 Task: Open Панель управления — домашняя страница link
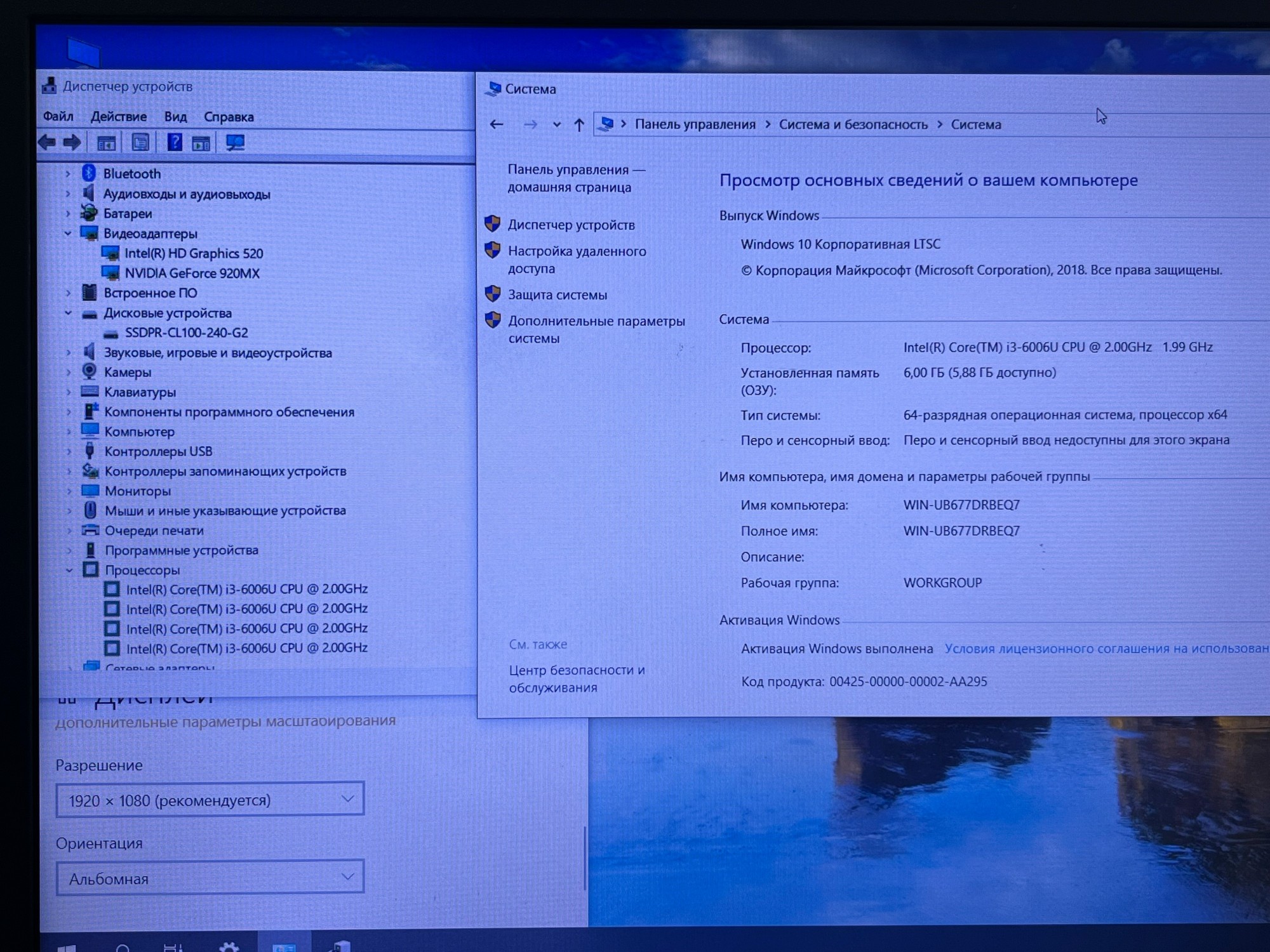click(x=576, y=178)
